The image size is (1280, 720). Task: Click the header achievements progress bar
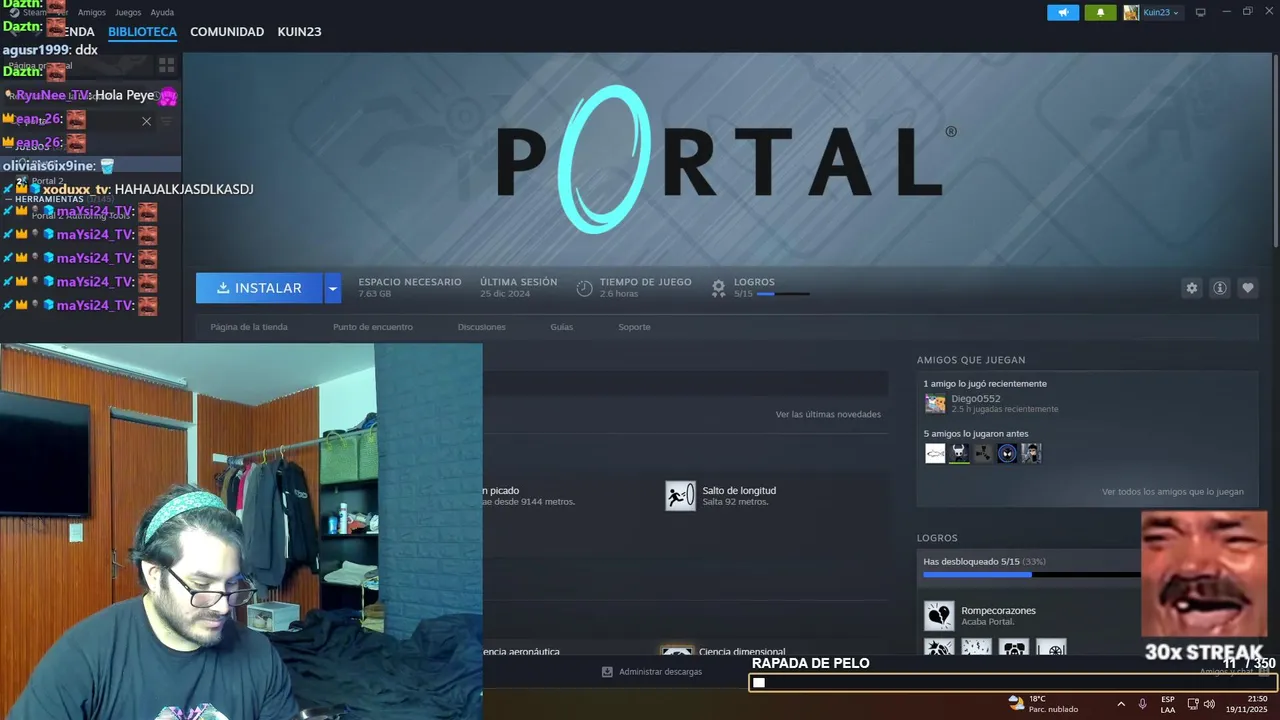[783, 294]
